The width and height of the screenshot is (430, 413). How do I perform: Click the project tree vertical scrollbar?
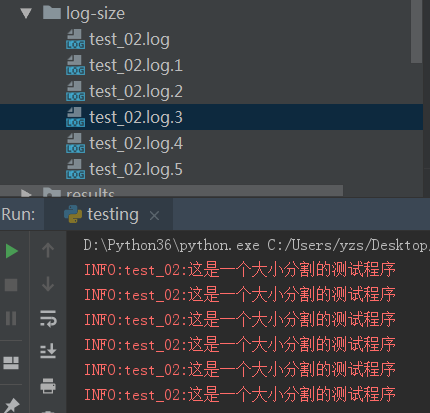coord(416,31)
